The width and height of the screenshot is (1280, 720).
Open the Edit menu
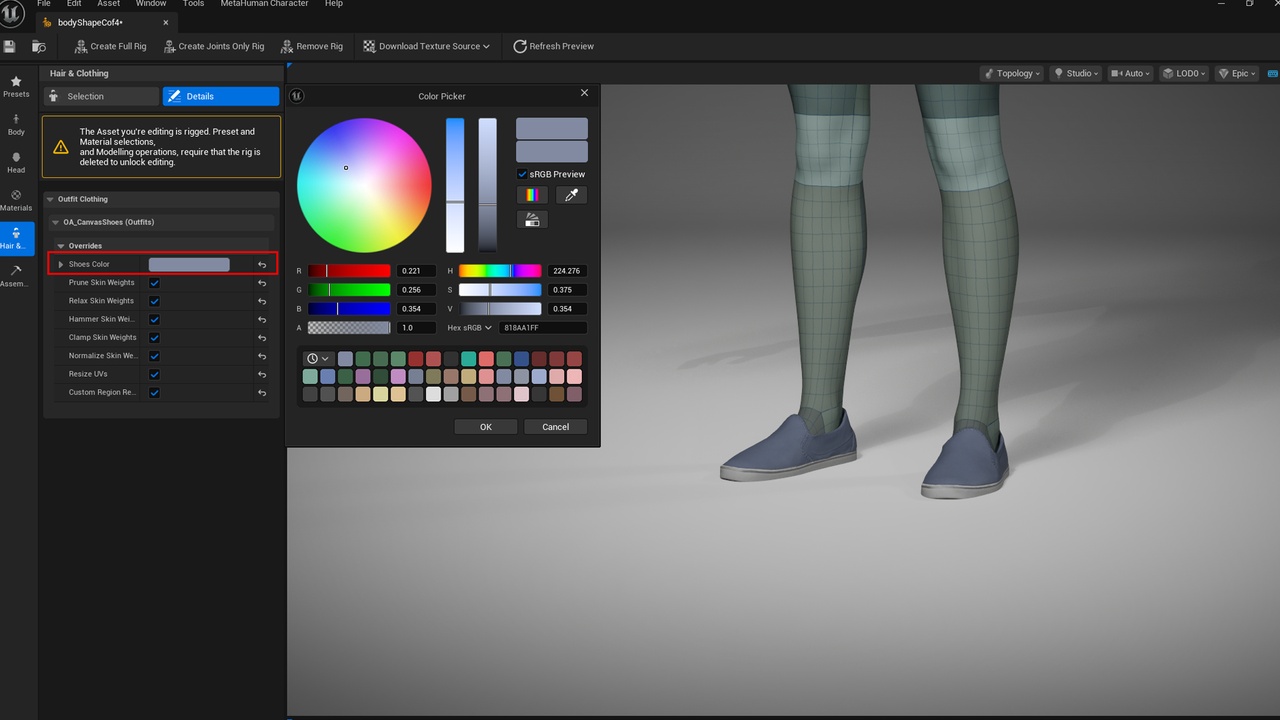[74, 4]
